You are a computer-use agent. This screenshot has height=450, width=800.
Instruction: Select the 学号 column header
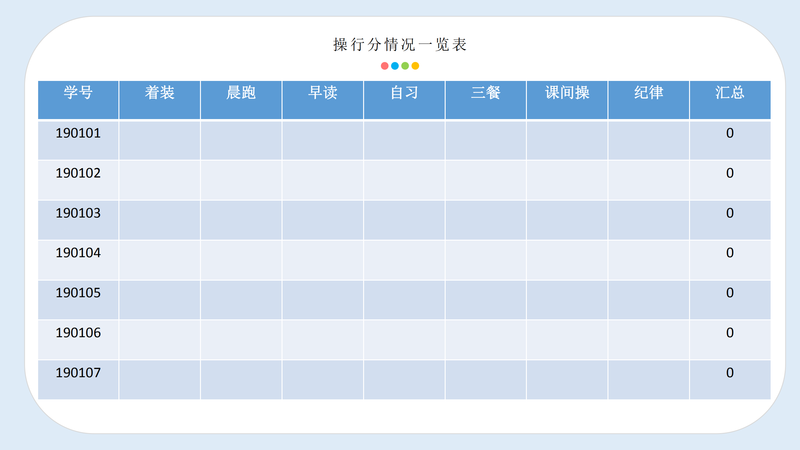(x=78, y=99)
